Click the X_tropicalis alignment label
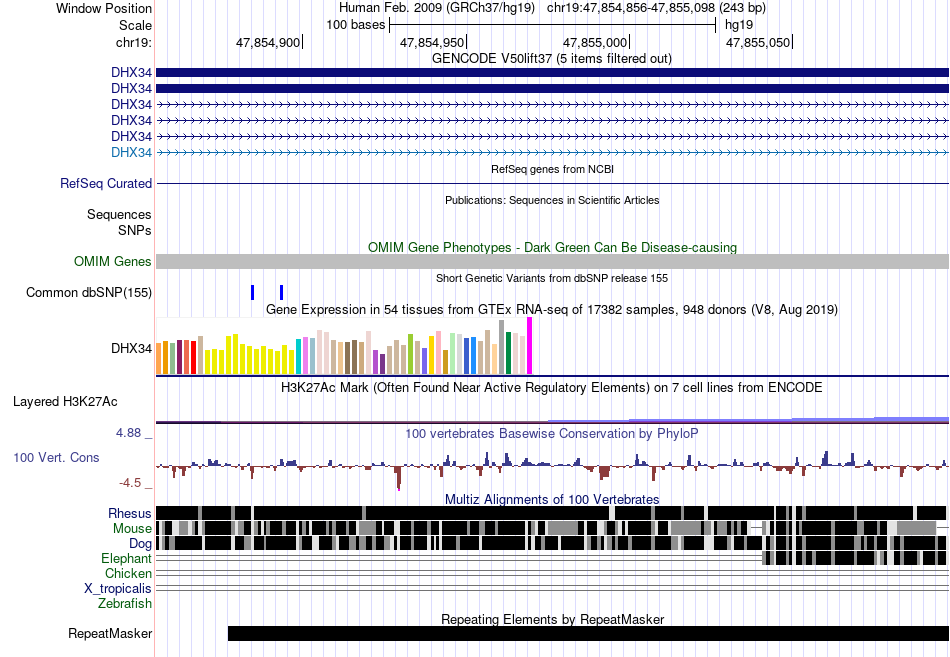The width and height of the screenshot is (950, 657). [118, 589]
